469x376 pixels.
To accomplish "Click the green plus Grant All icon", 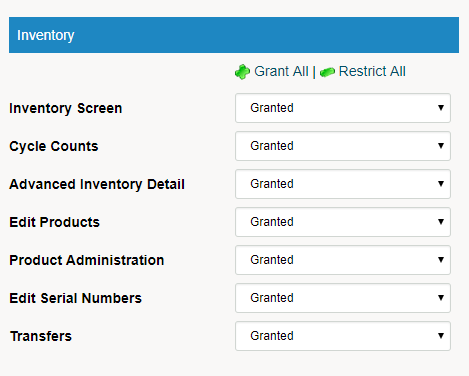I will pos(242,72).
